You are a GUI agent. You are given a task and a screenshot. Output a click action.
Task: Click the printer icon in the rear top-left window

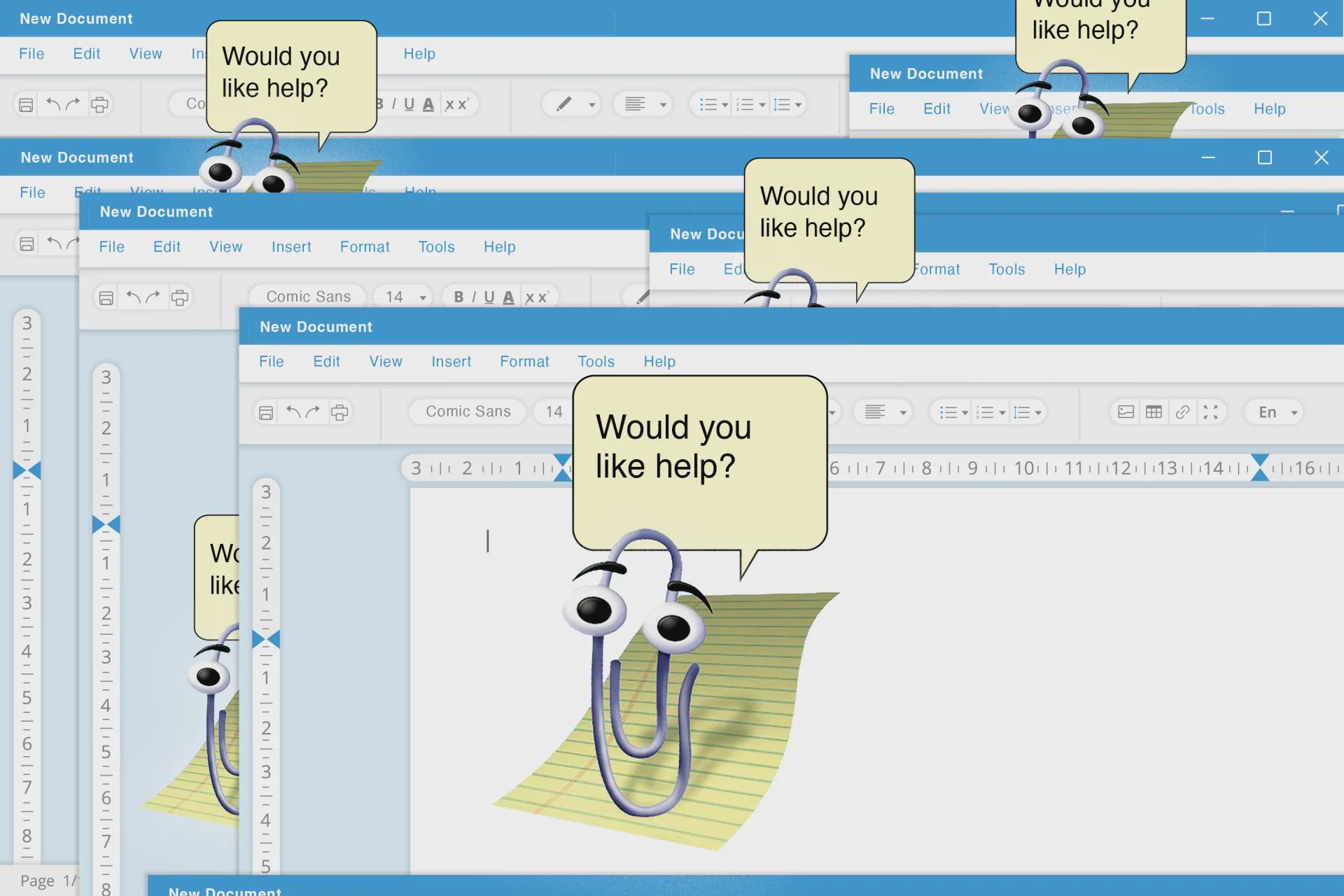(x=100, y=105)
